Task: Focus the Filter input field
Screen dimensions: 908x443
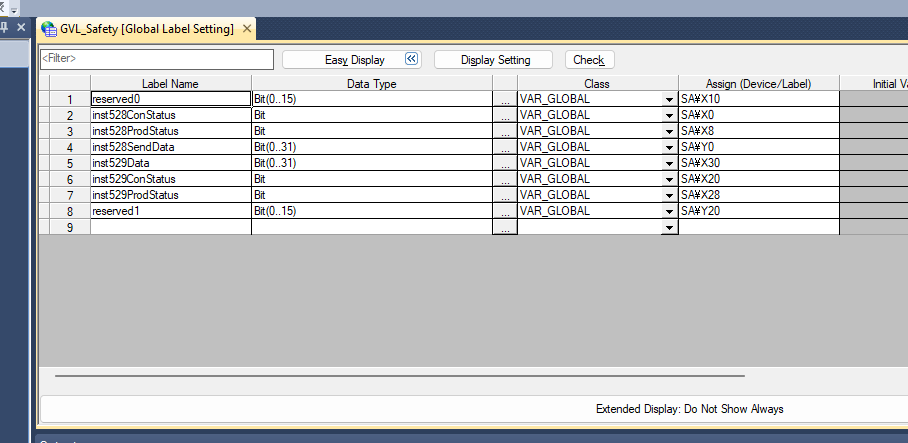Action: coord(157,59)
